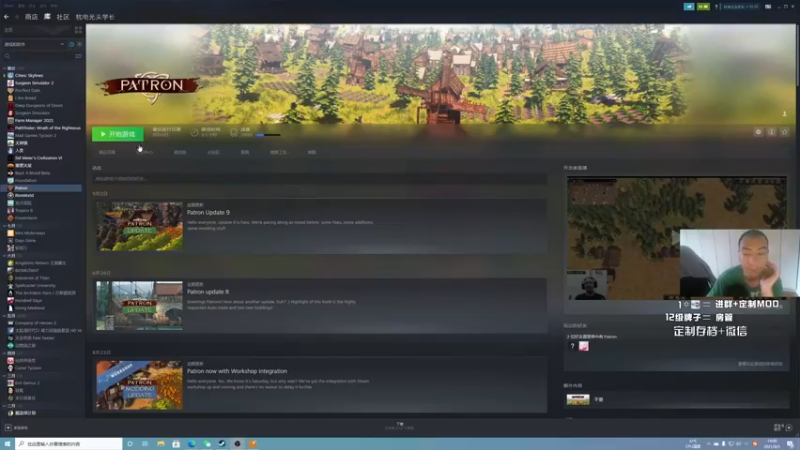Viewport: 800px width, 450px height.
Task: Open game settings gear icon
Action: tap(758, 132)
